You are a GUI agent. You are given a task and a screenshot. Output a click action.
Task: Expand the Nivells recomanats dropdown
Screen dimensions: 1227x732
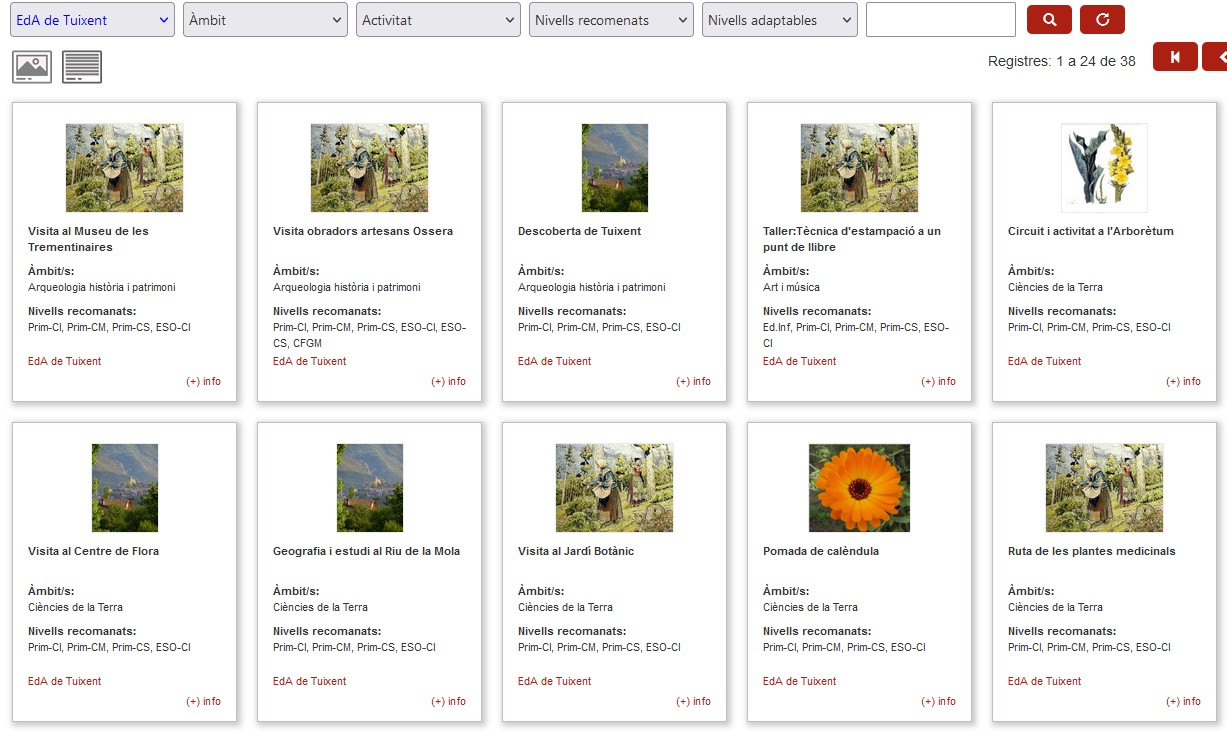pyautogui.click(x=611, y=20)
